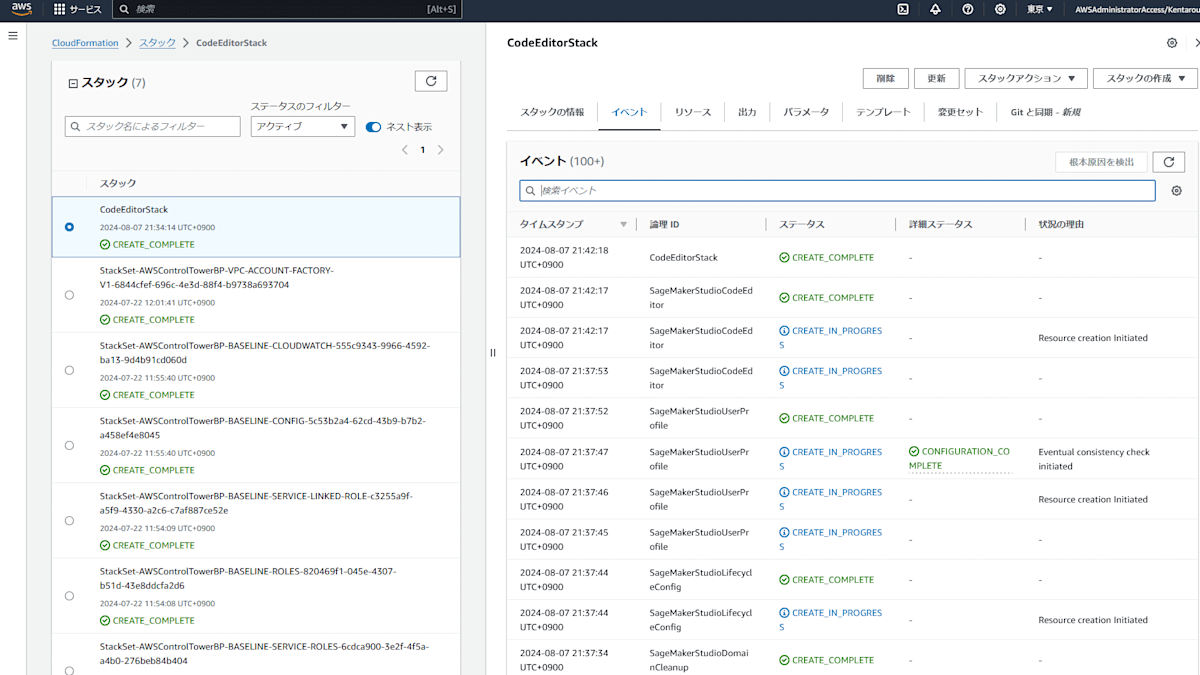Select the BASELINE-SERVICE-ROLES stack radio button
Image resolution: width=1200 pixels, height=675 pixels.
[69, 670]
